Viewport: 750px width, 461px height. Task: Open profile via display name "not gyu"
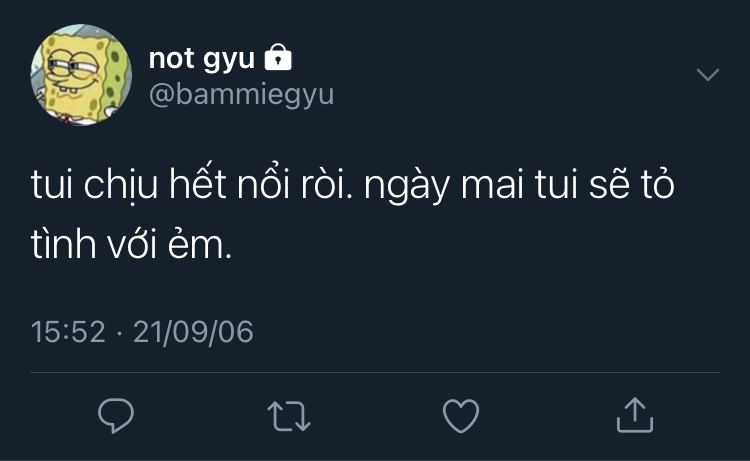tap(202, 60)
